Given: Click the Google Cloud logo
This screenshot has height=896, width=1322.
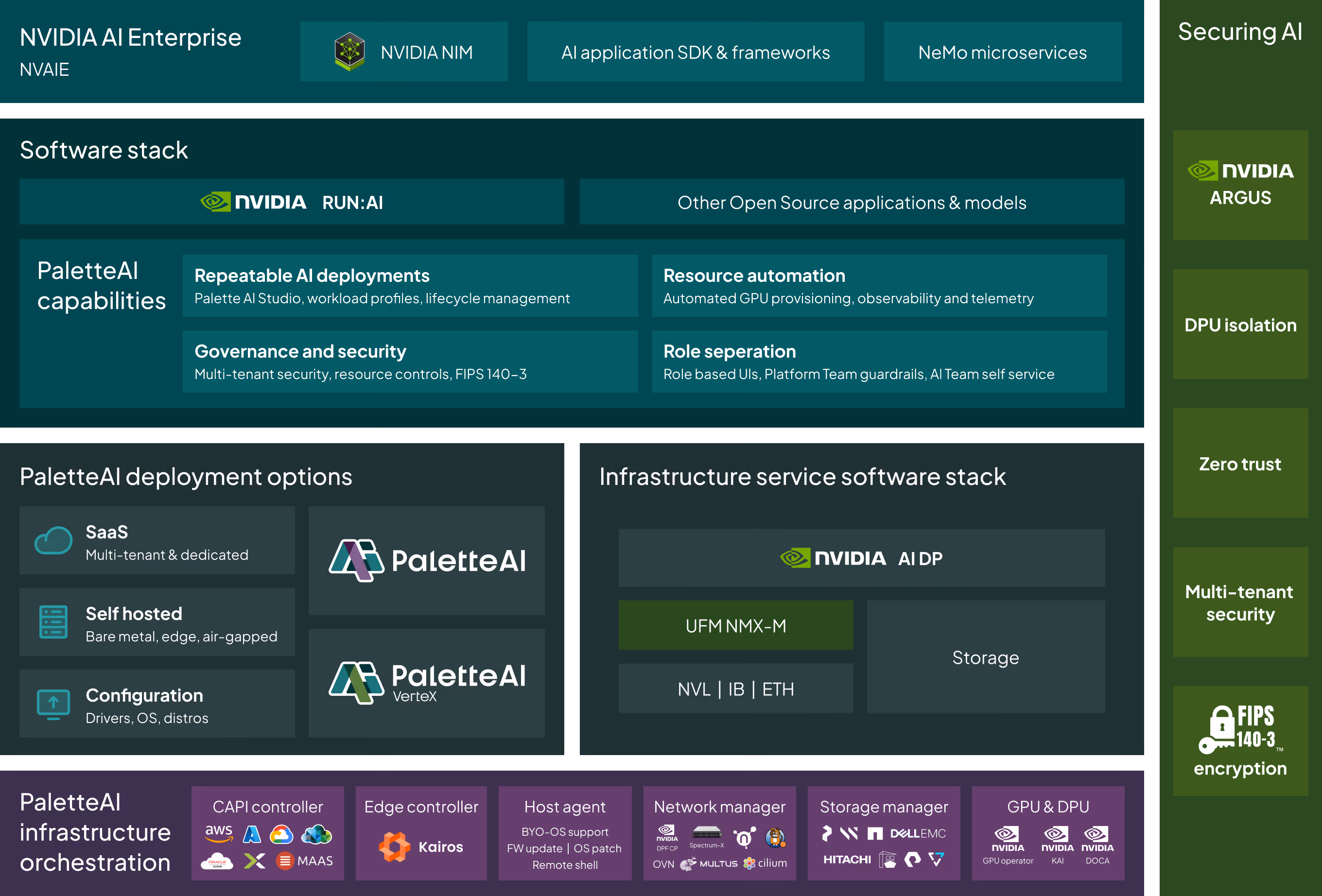Looking at the screenshot, I should (281, 835).
